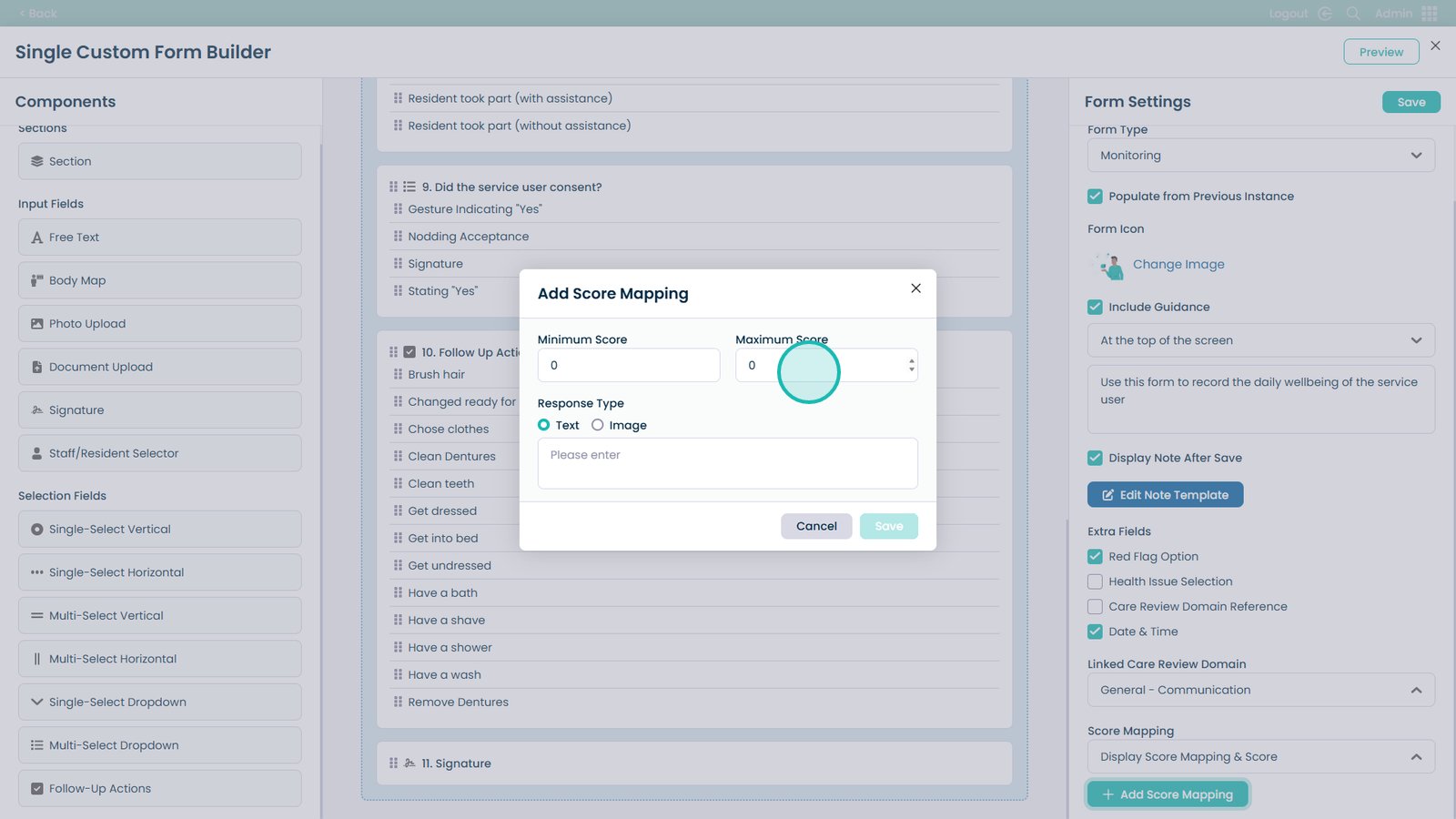
Task: Click the drag handle beside Get undressed
Action: click(398, 565)
